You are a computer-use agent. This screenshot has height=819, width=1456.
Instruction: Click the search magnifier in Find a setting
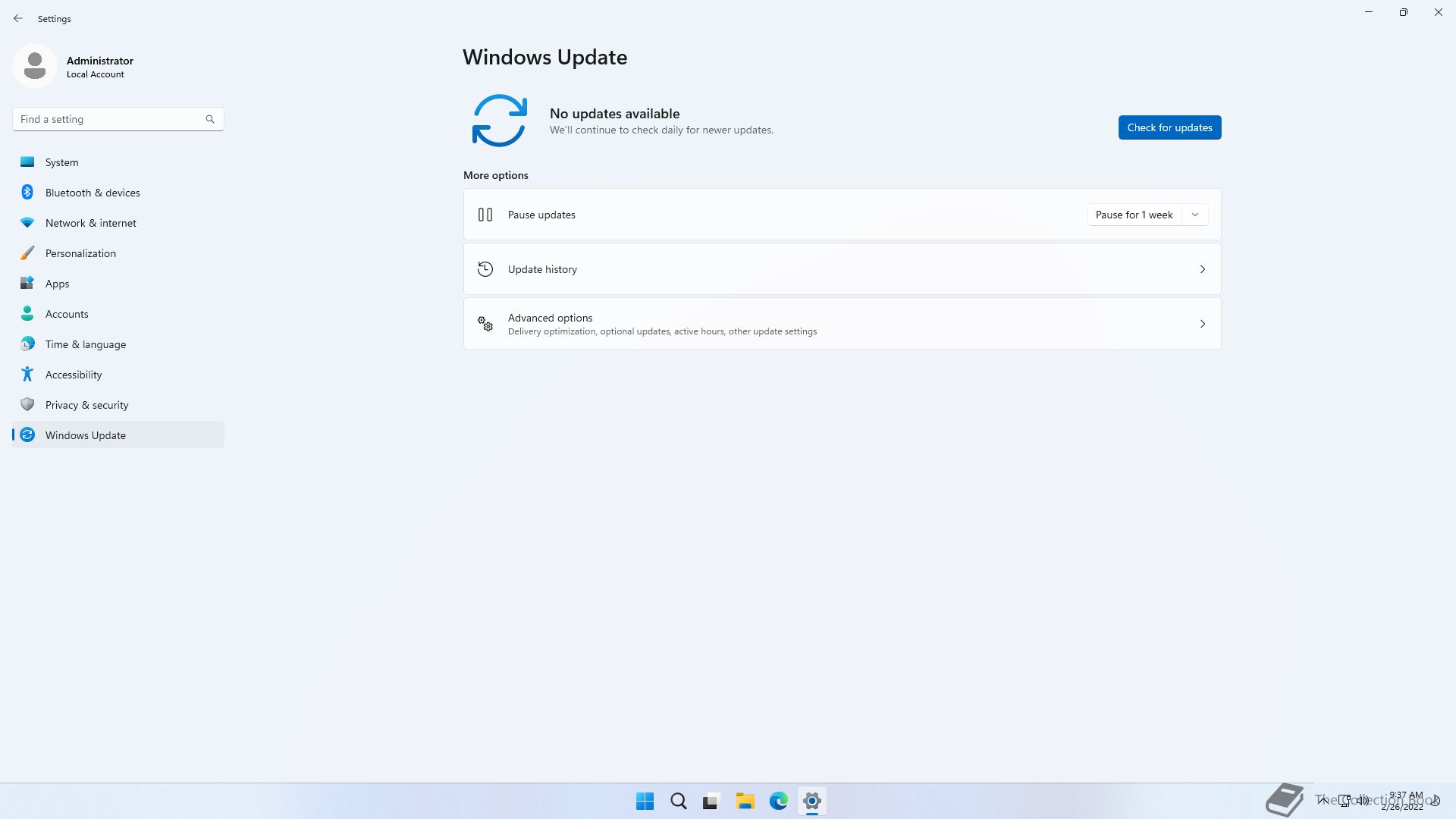point(210,119)
